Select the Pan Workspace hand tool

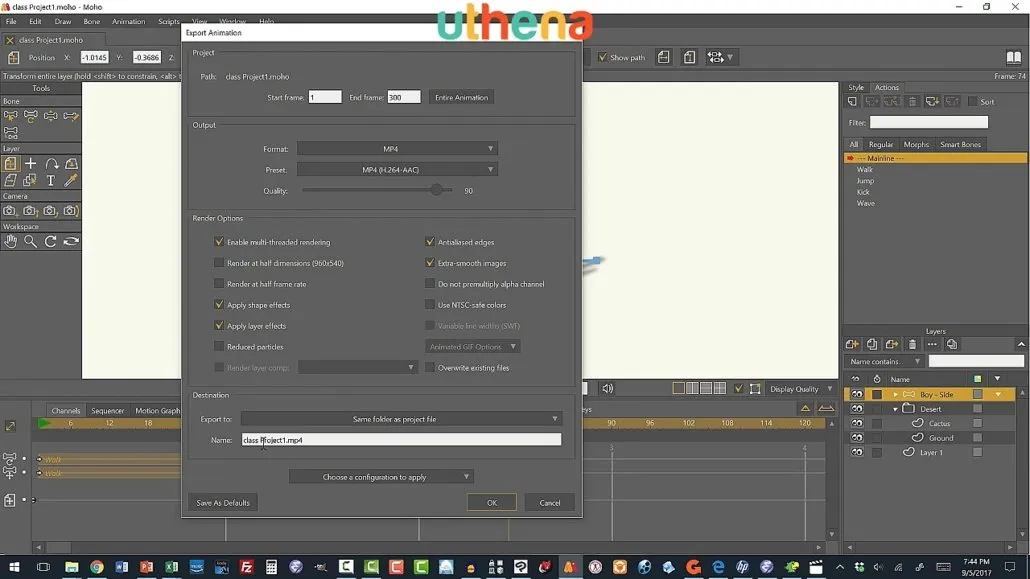coord(10,241)
